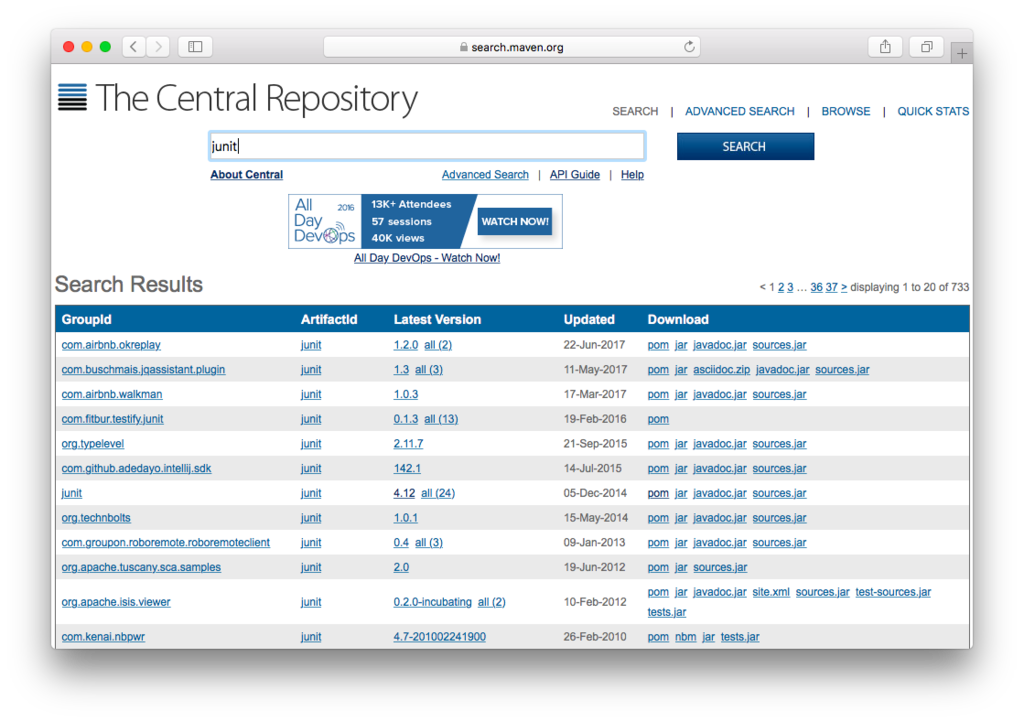Show all (24) versions of junit

pyautogui.click(x=438, y=493)
